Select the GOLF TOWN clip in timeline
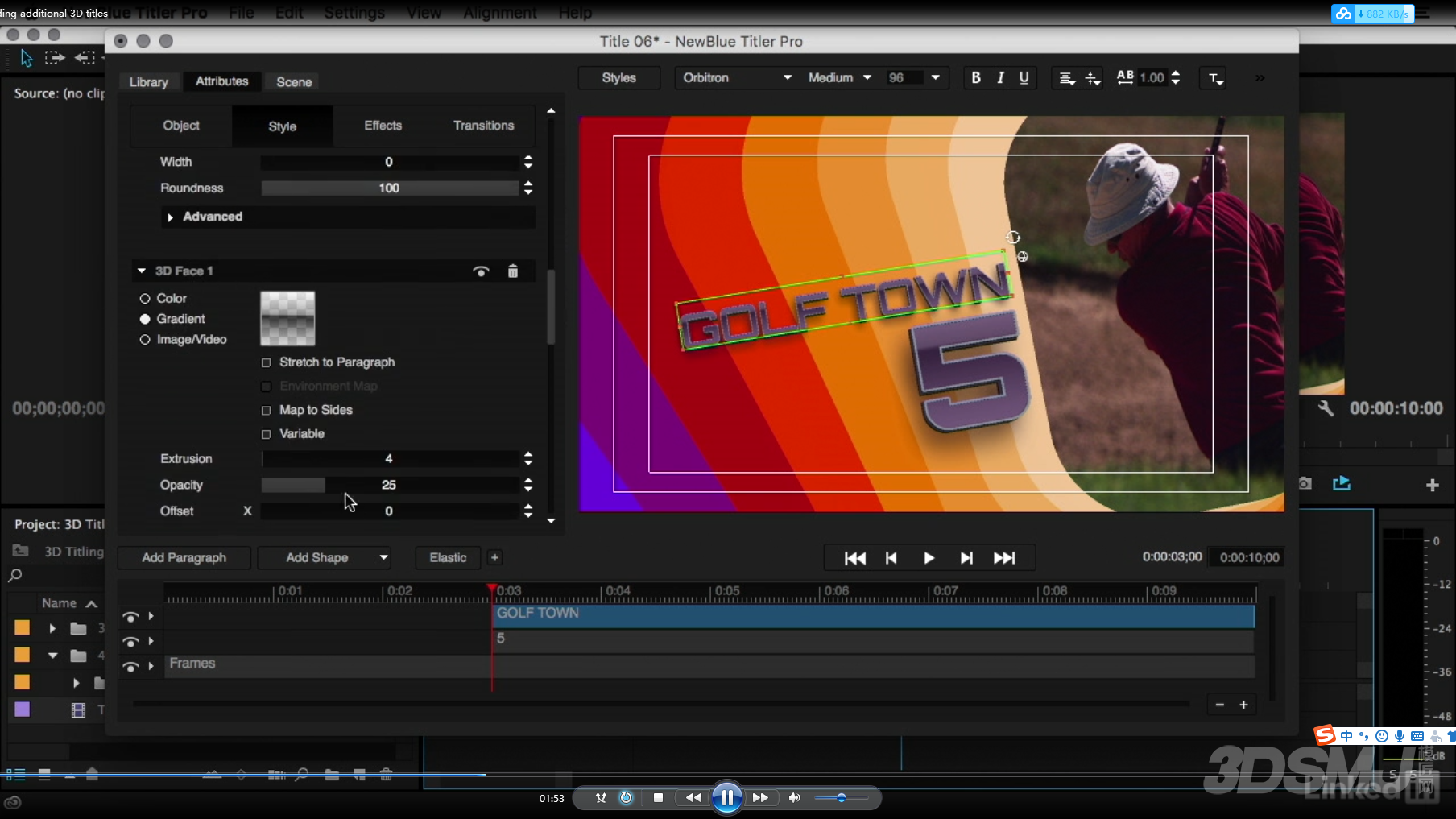Image resolution: width=1456 pixels, height=819 pixels. [874, 616]
